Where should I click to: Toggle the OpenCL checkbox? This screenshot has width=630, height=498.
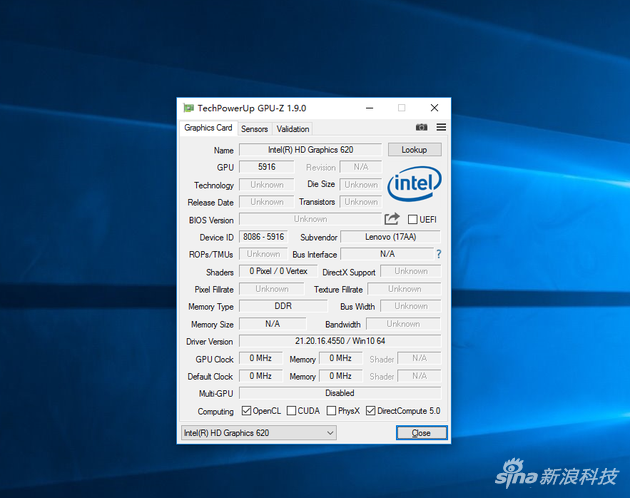click(x=246, y=411)
